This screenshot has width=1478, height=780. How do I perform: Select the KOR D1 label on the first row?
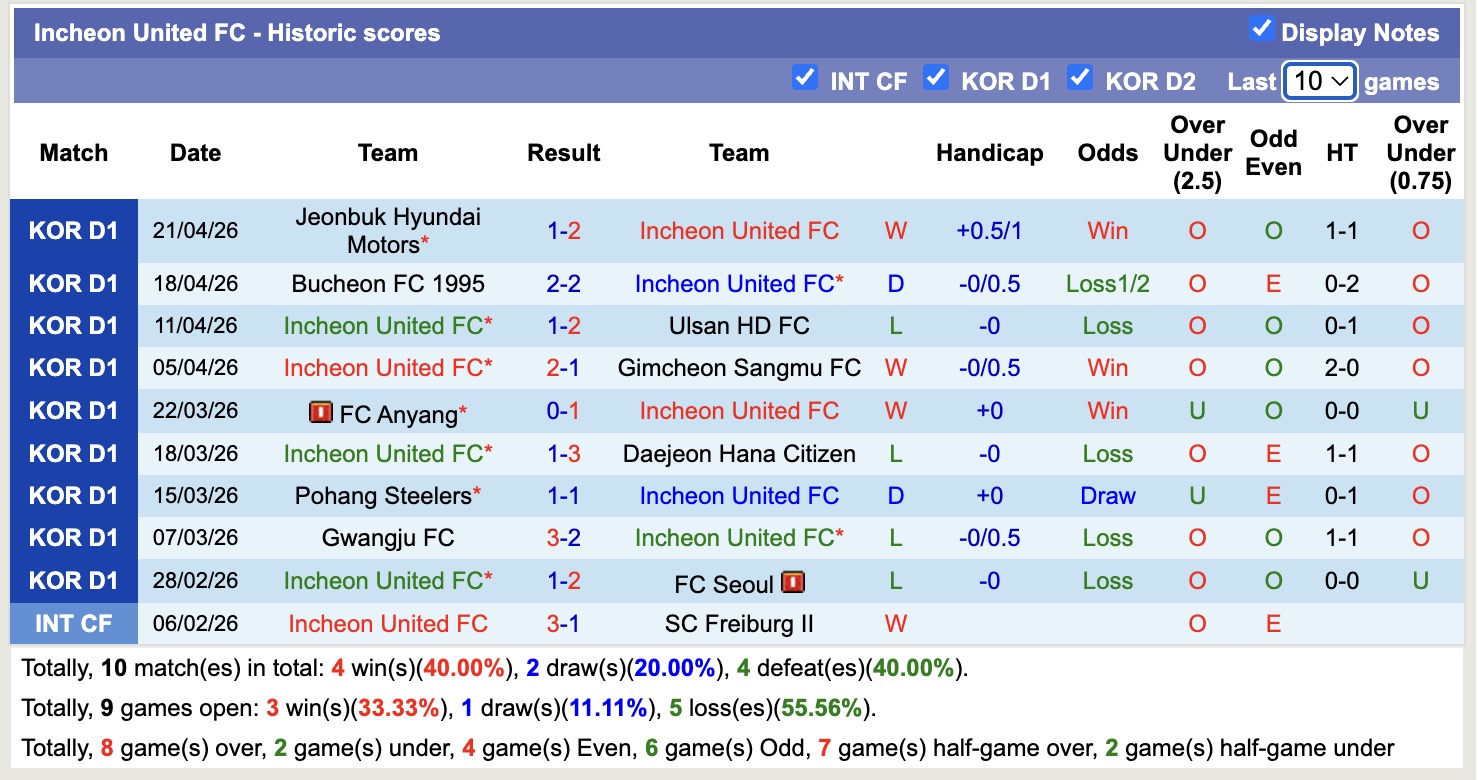[74, 230]
